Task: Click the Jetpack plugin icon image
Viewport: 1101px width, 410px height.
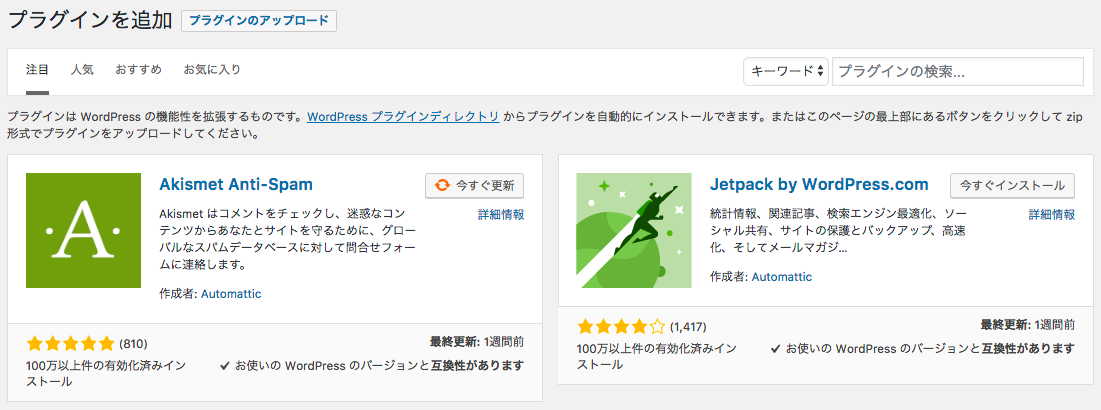Action: click(x=633, y=230)
